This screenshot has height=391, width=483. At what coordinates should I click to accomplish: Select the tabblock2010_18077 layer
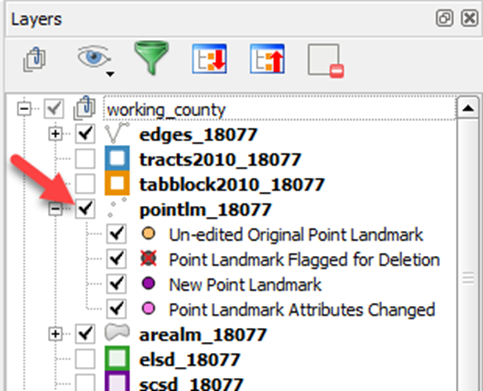232,185
